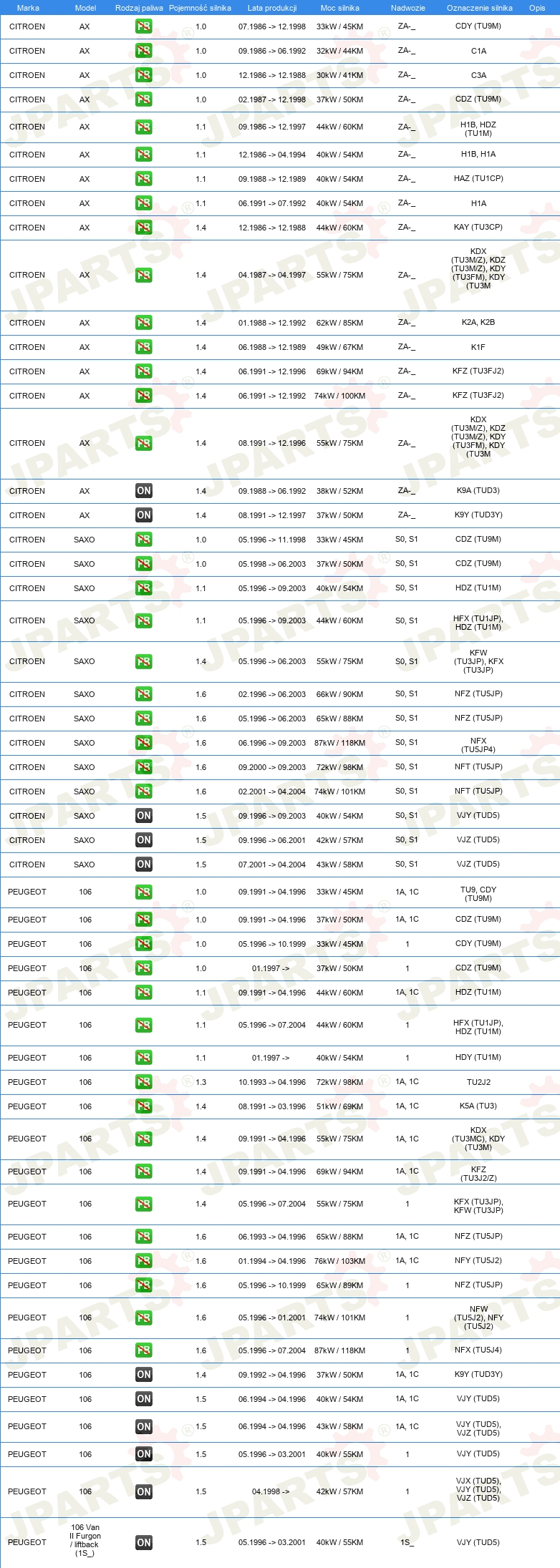Click PB icon in NFX (TU5J4) row

[x=143, y=1350]
